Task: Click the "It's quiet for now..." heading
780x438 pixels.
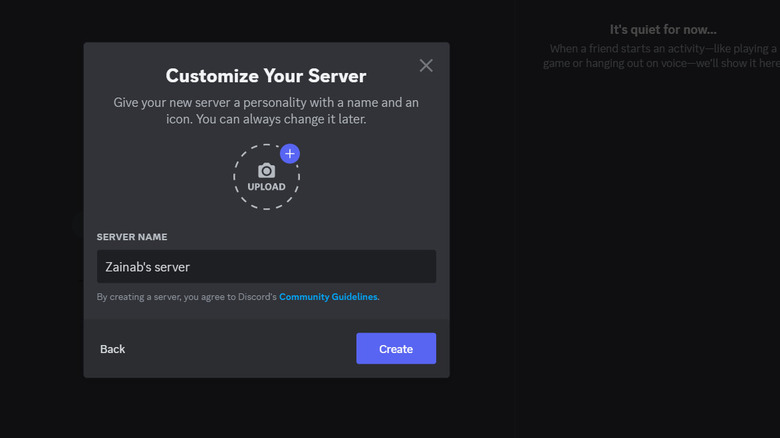Action: click(663, 30)
